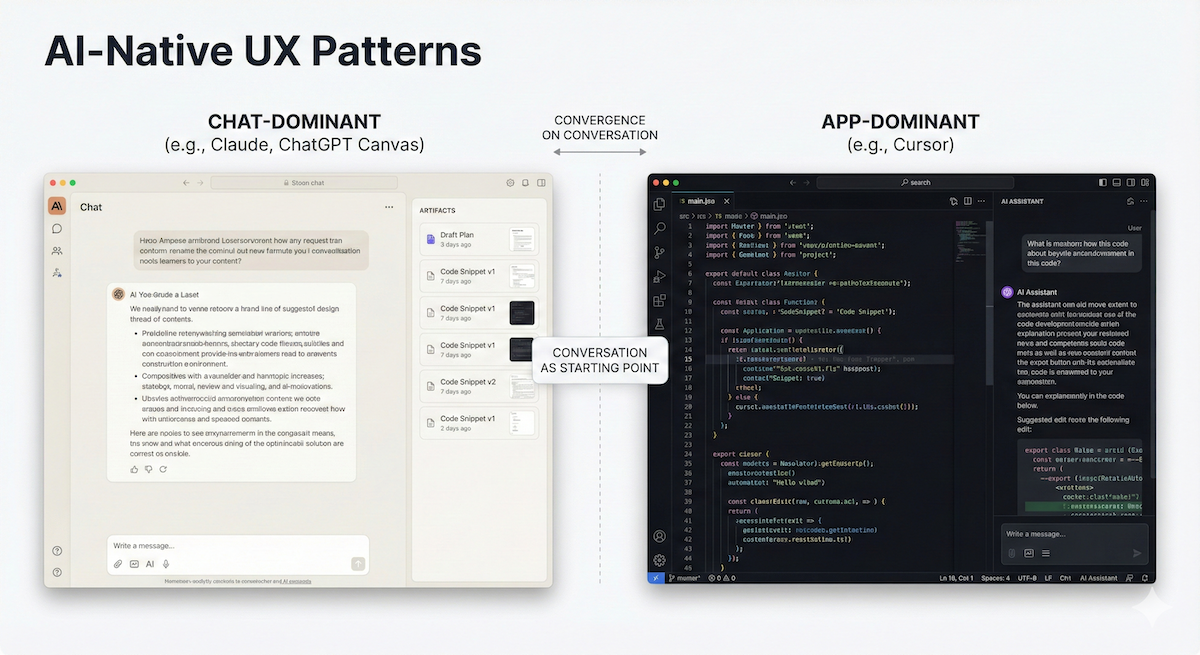The width and height of the screenshot is (1200, 655).
Task: Open the Run and Debug view
Action: 659,276
